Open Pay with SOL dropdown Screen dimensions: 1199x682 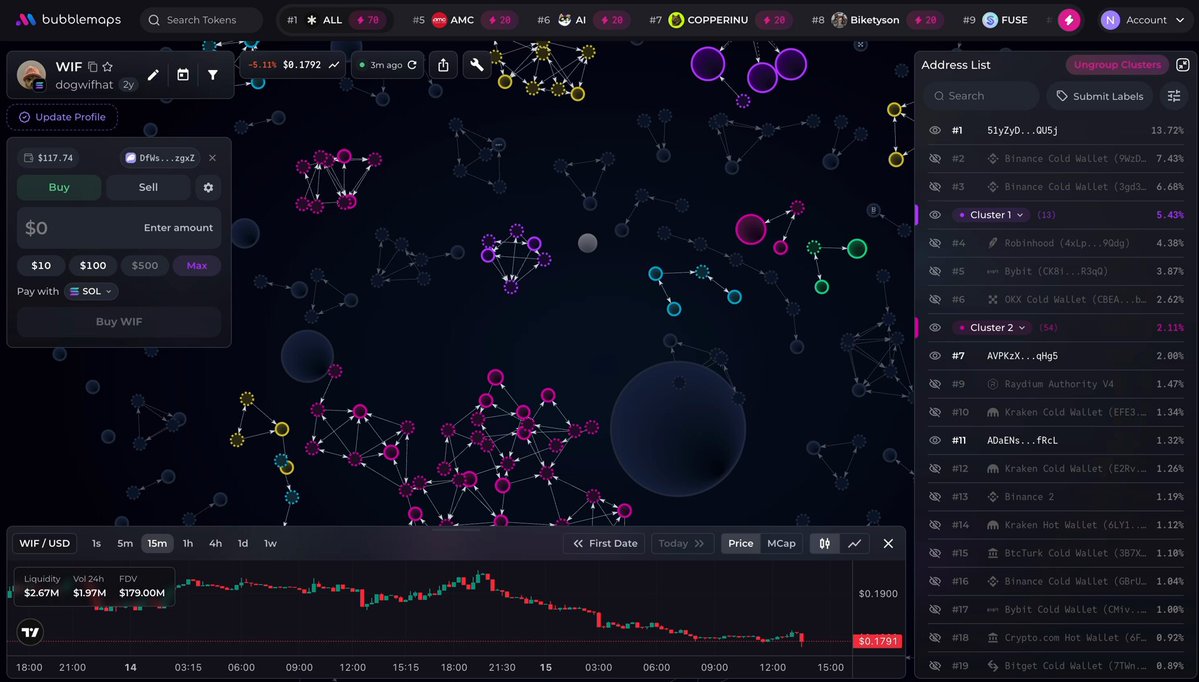(x=91, y=291)
